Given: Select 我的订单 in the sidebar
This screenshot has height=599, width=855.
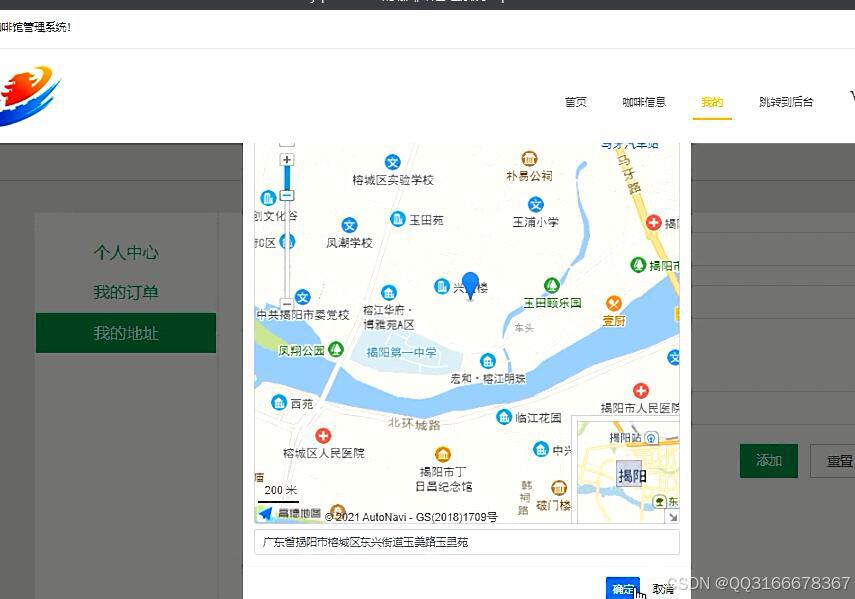Looking at the screenshot, I should click(x=126, y=292).
